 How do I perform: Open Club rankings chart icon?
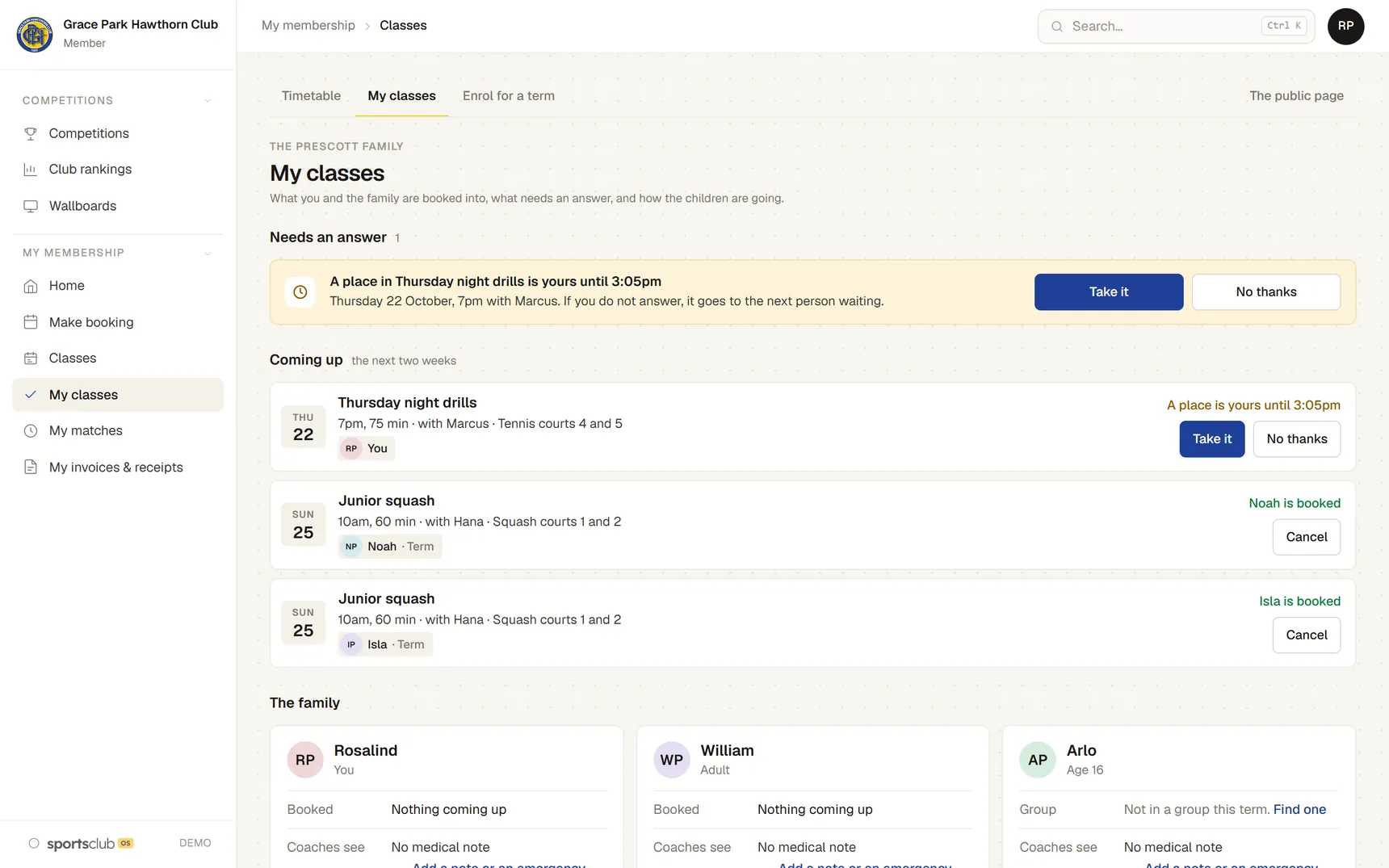pos(31,170)
